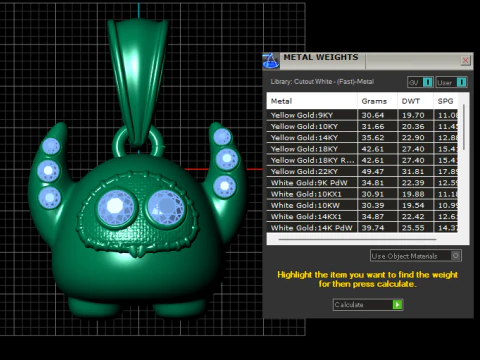Click the green Calculate arrow button
The height and width of the screenshot is (360, 480).
coord(397,304)
